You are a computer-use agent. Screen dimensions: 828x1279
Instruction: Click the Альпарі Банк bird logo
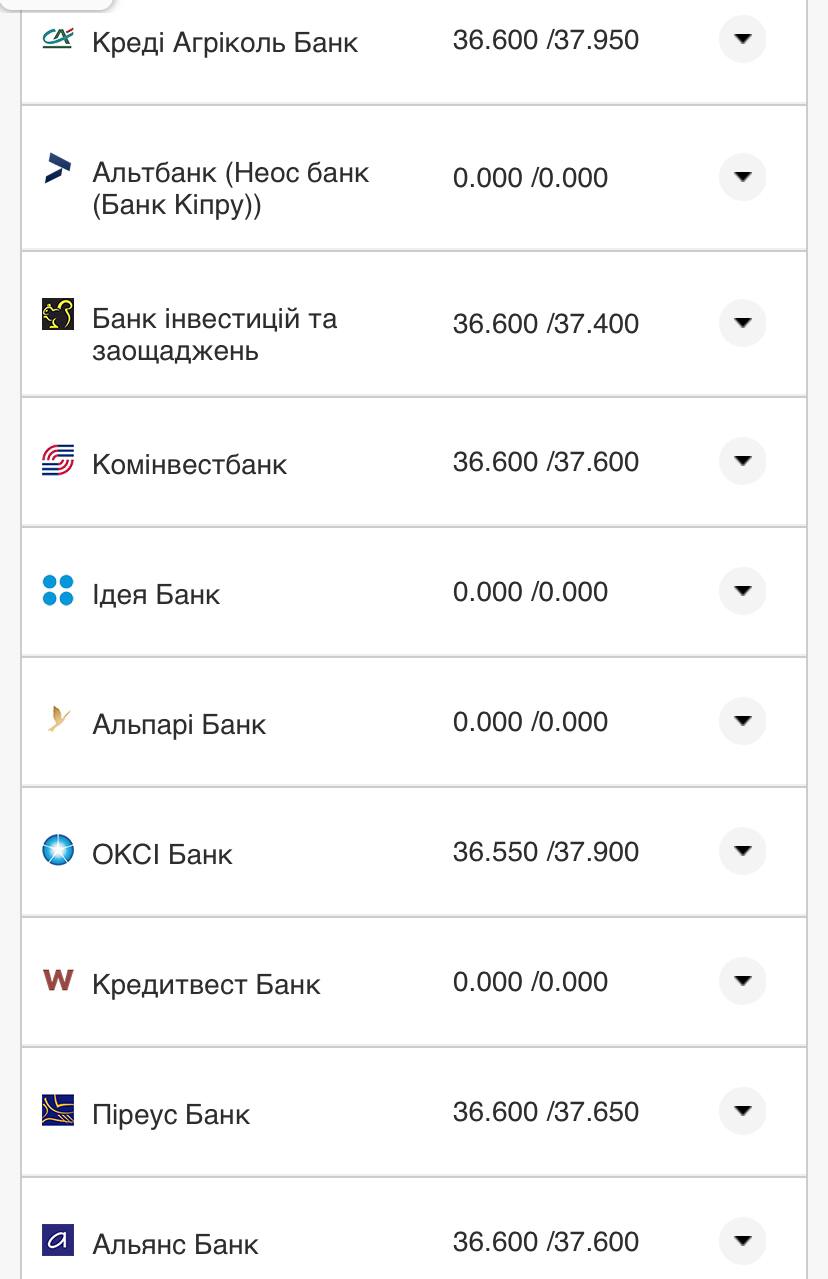pos(58,718)
